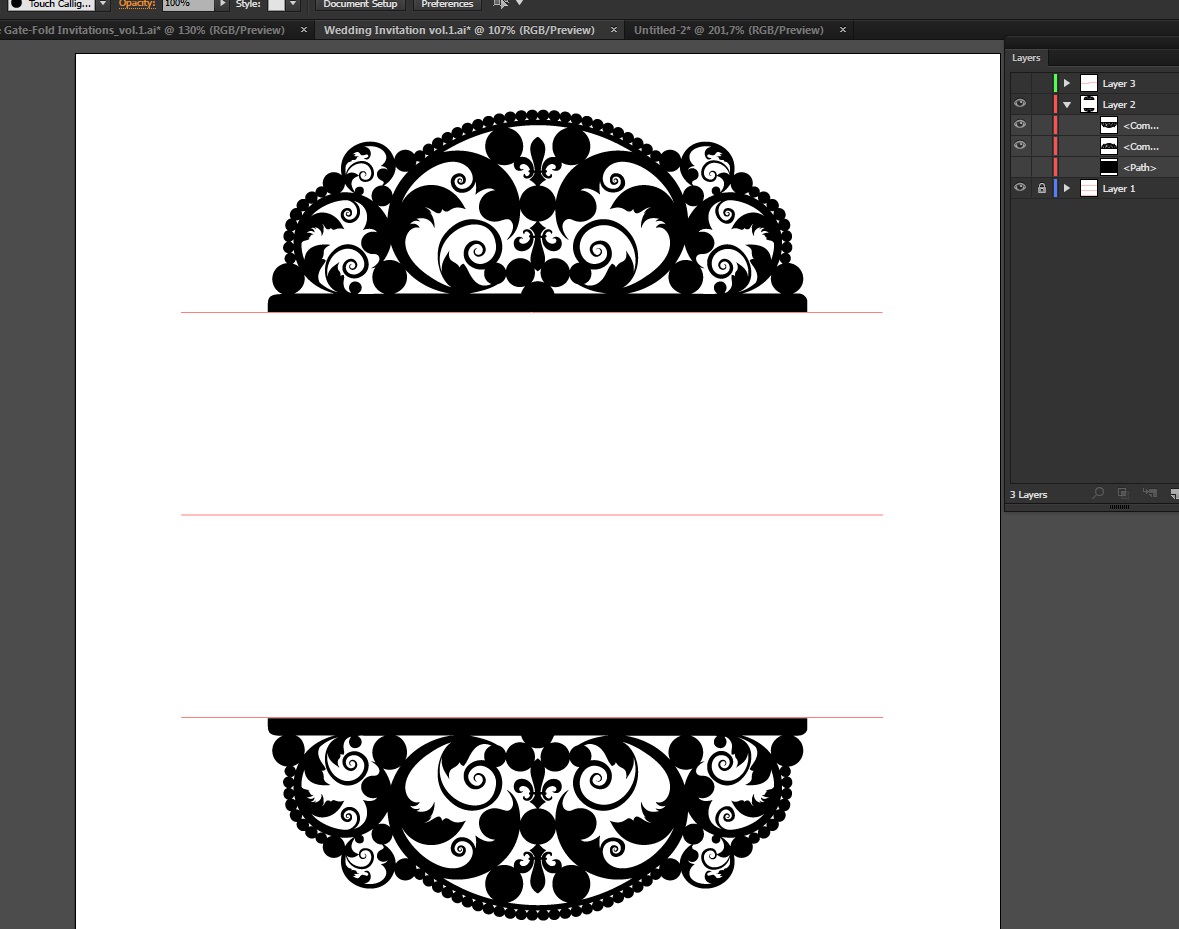The image size is (1179, 929).
Task: Select Layer 3 thumbnail
Action: [1089, 83]
